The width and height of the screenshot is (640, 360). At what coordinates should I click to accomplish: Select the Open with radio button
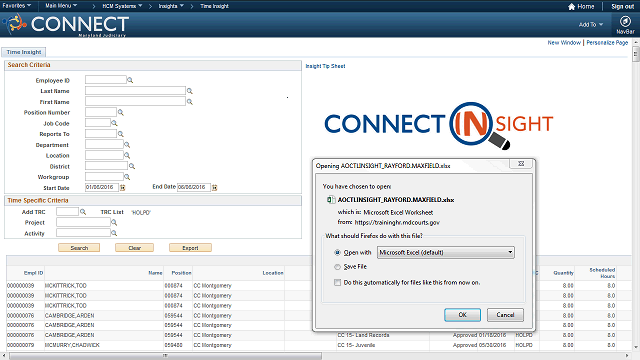pos(337,253)
